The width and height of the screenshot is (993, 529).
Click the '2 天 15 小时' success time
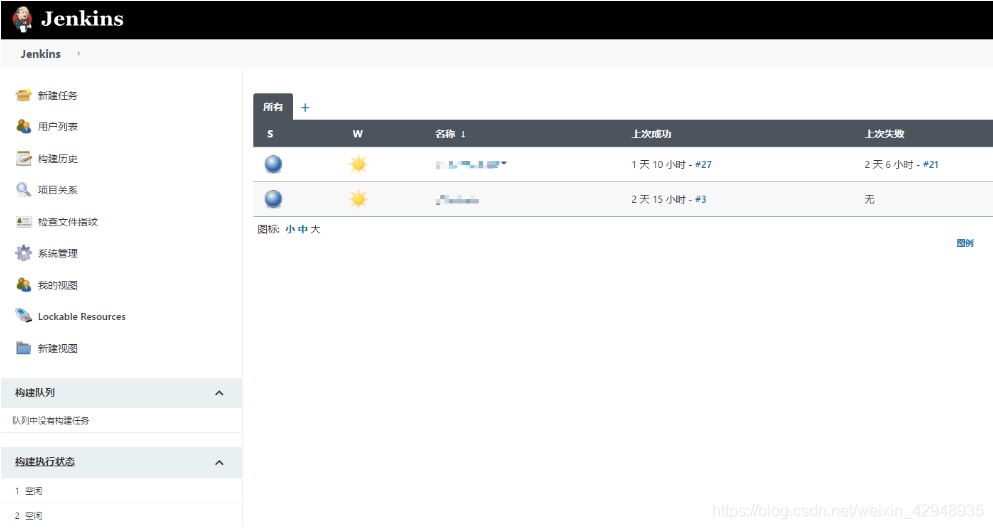pos(659,200)
